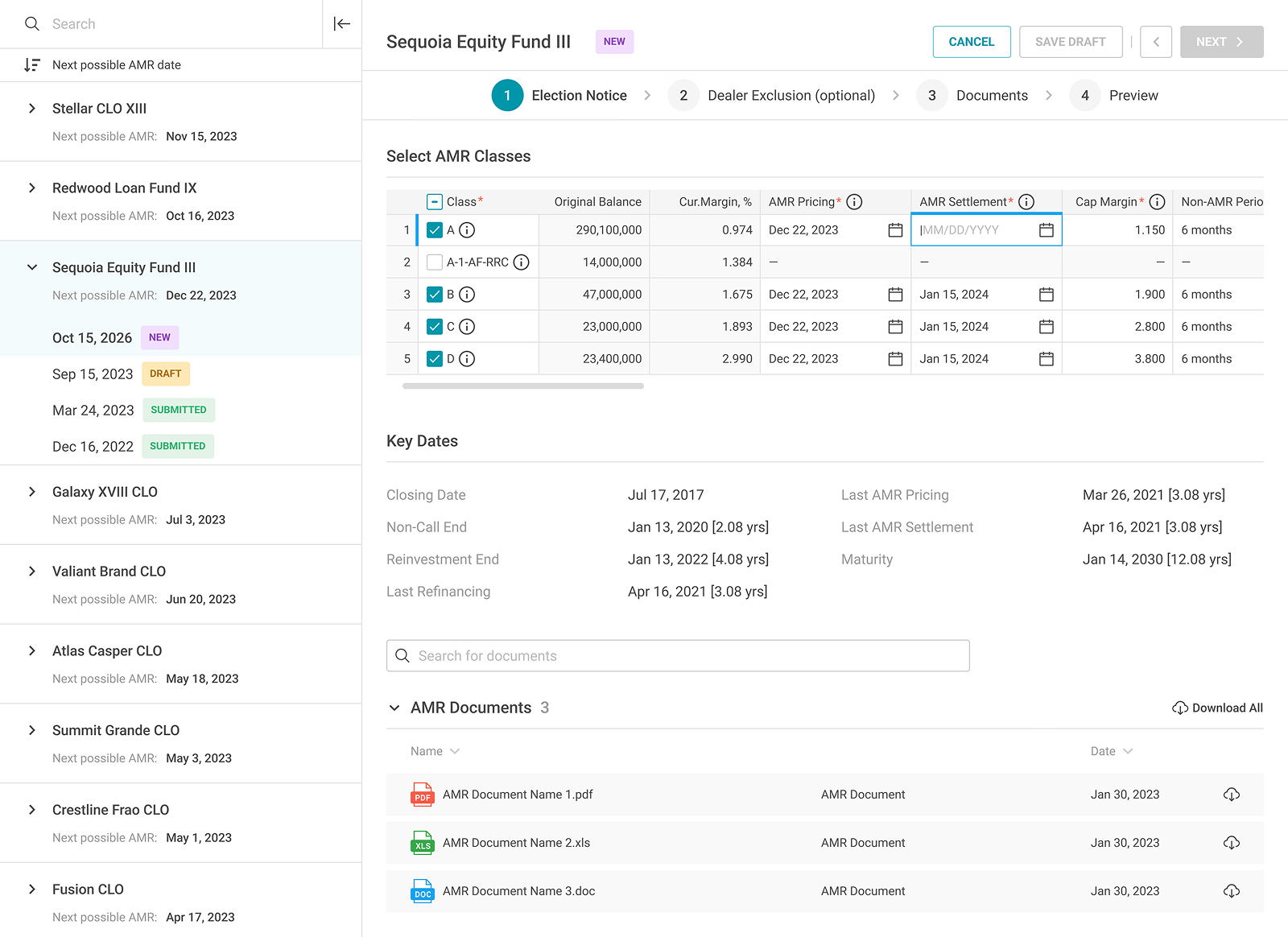Click Download All documents
The image size is (1288, 937).
pyautogui.click(x=1217, y=708)
